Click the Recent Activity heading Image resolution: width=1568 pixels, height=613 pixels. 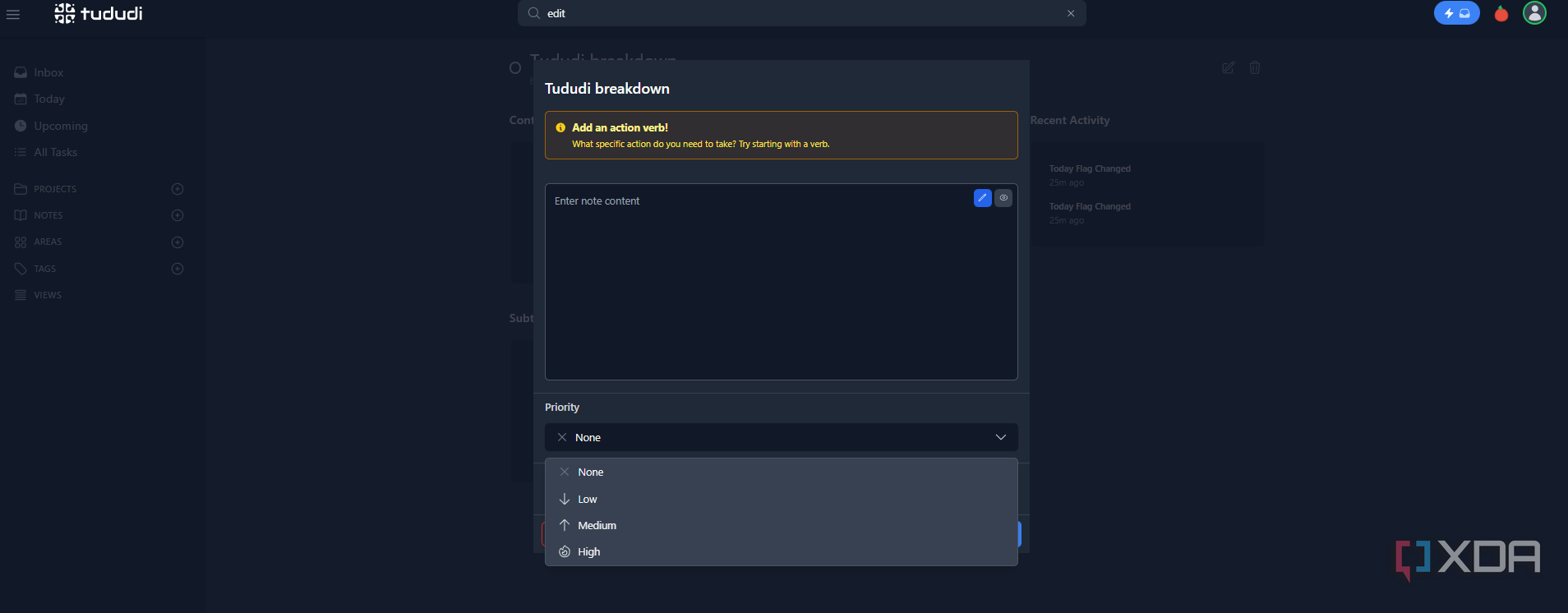[x=1070, y=120]
